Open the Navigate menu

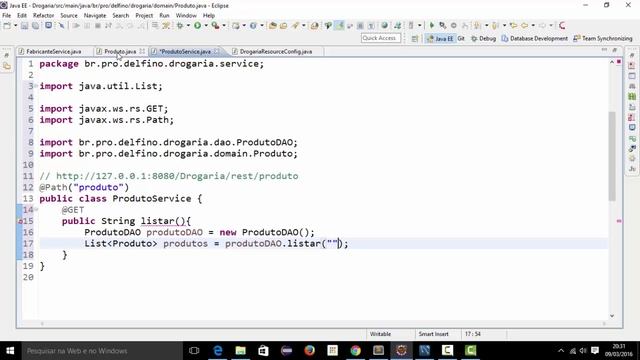pos(95,16)
